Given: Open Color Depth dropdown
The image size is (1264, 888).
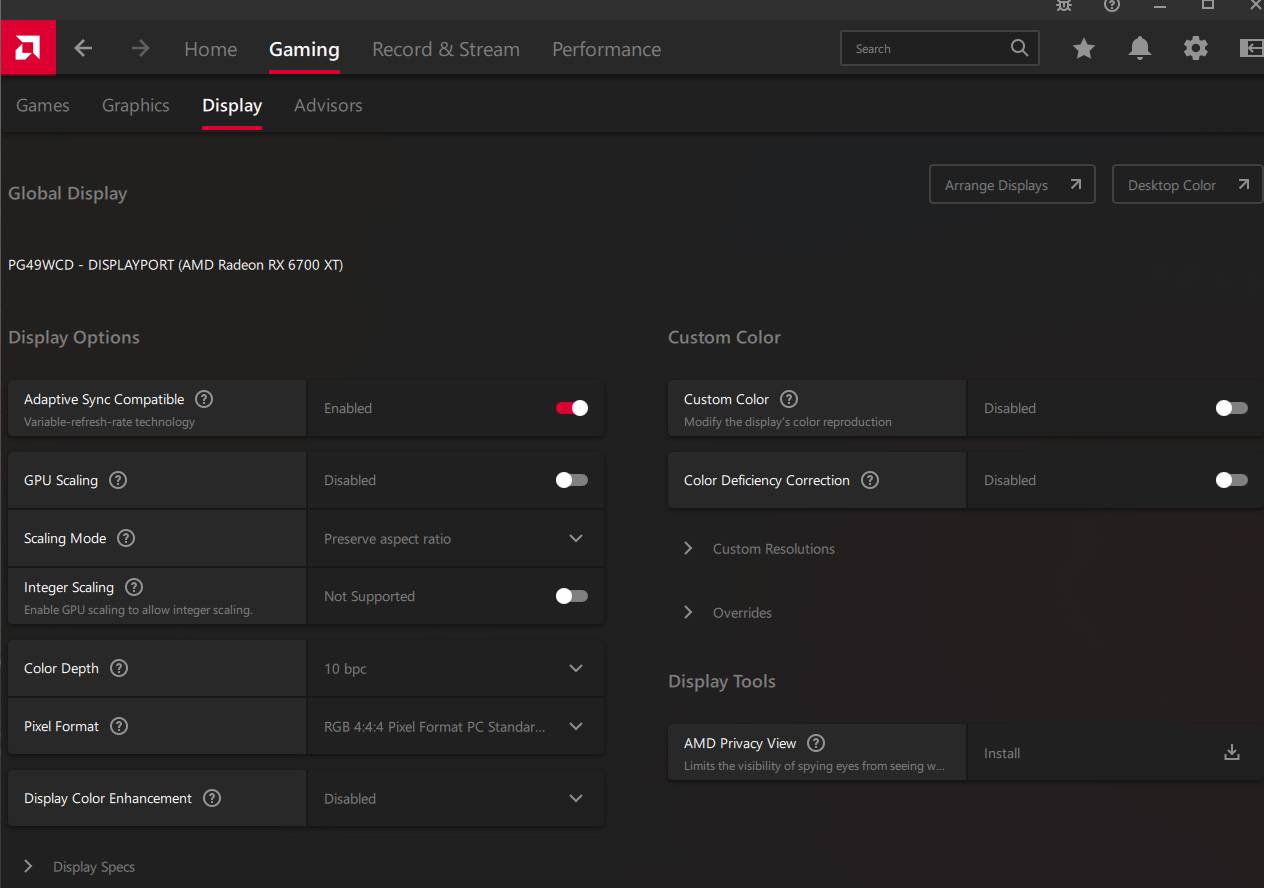Looking at the screenshot, I should click(x=456, y=668).
